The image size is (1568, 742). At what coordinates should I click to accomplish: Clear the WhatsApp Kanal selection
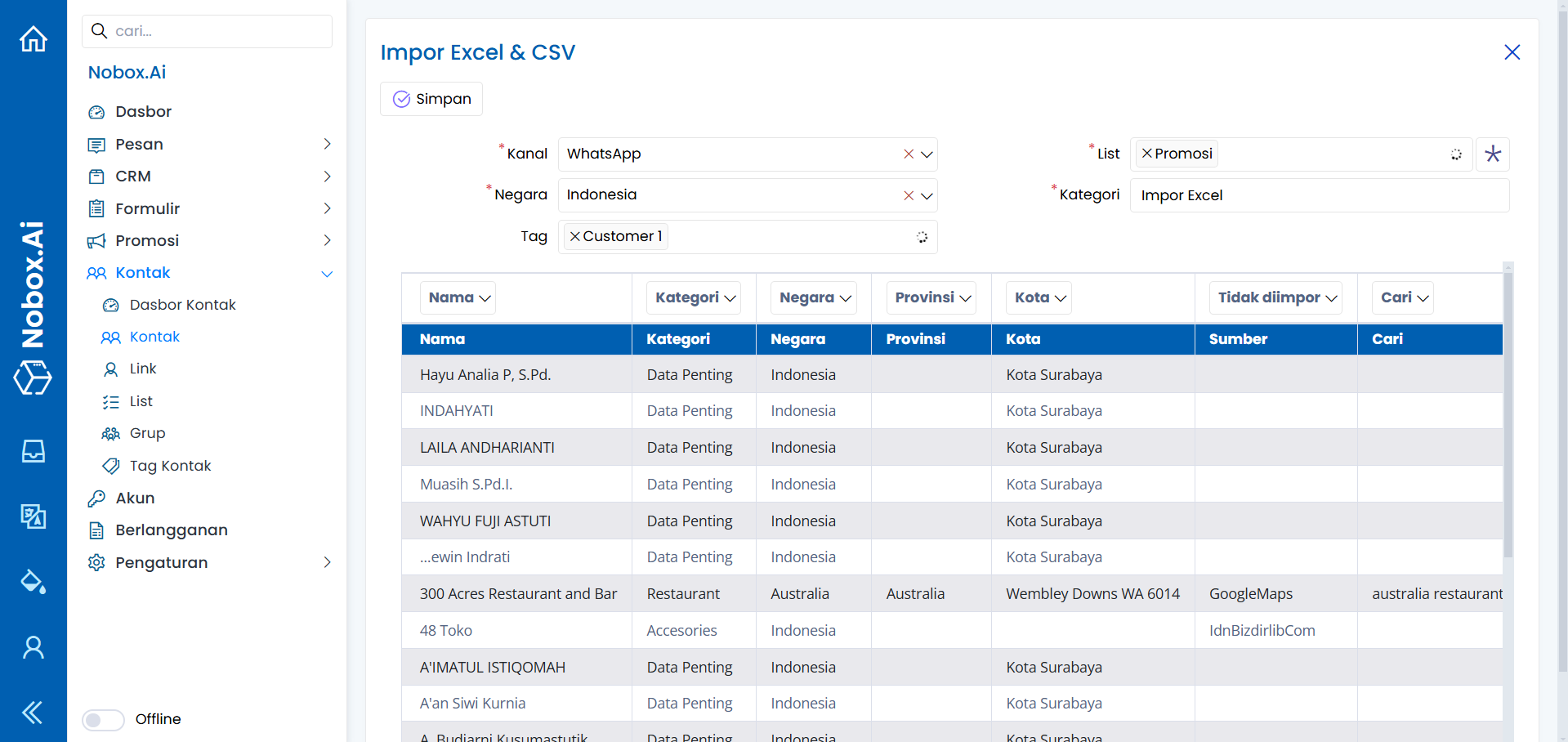tap(908, 154)
